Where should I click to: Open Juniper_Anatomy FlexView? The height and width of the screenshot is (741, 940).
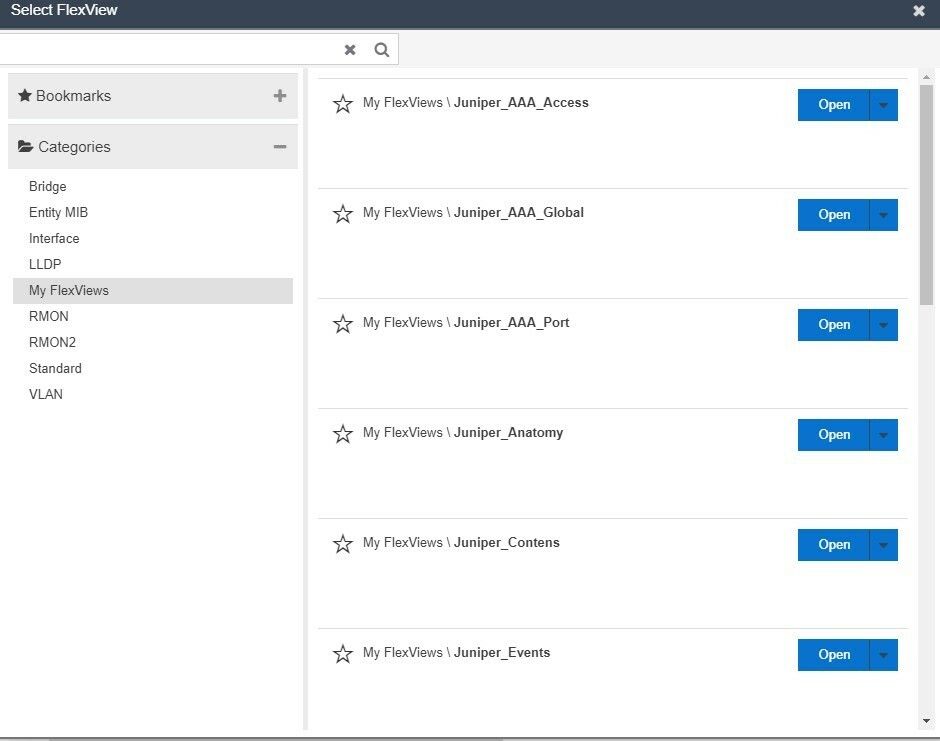pos(833,435)
